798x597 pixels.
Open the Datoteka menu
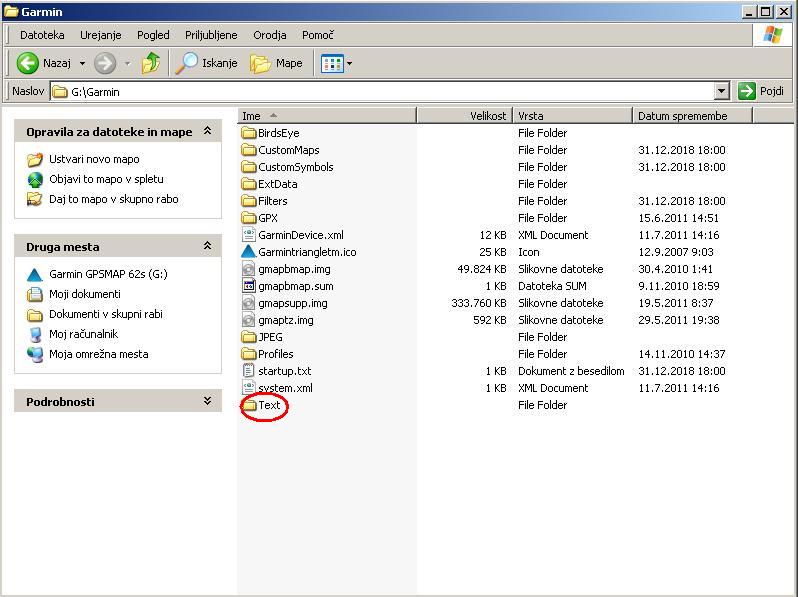tap(42, 35)
